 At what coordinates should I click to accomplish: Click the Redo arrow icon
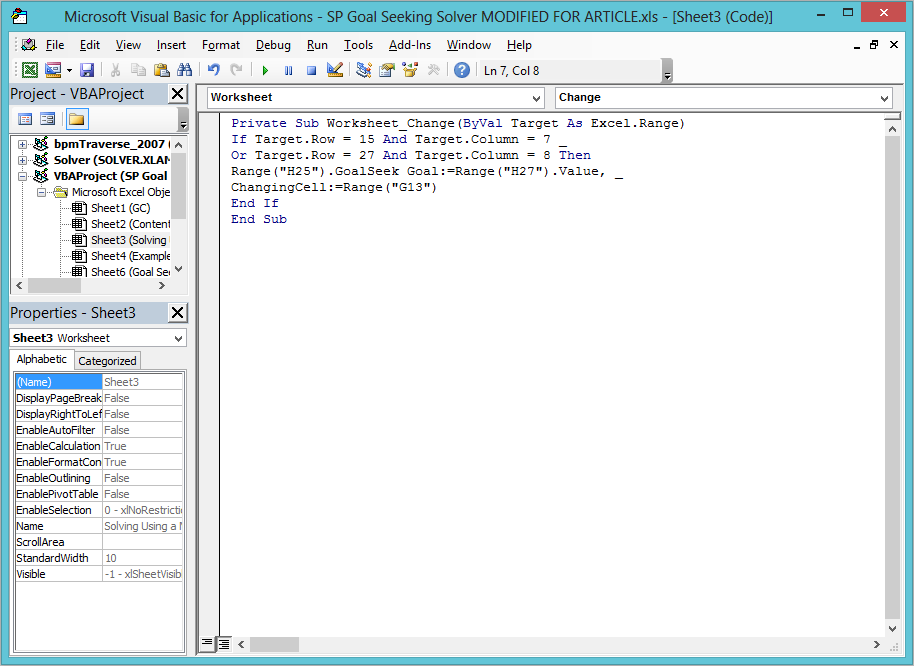(236, 71)
